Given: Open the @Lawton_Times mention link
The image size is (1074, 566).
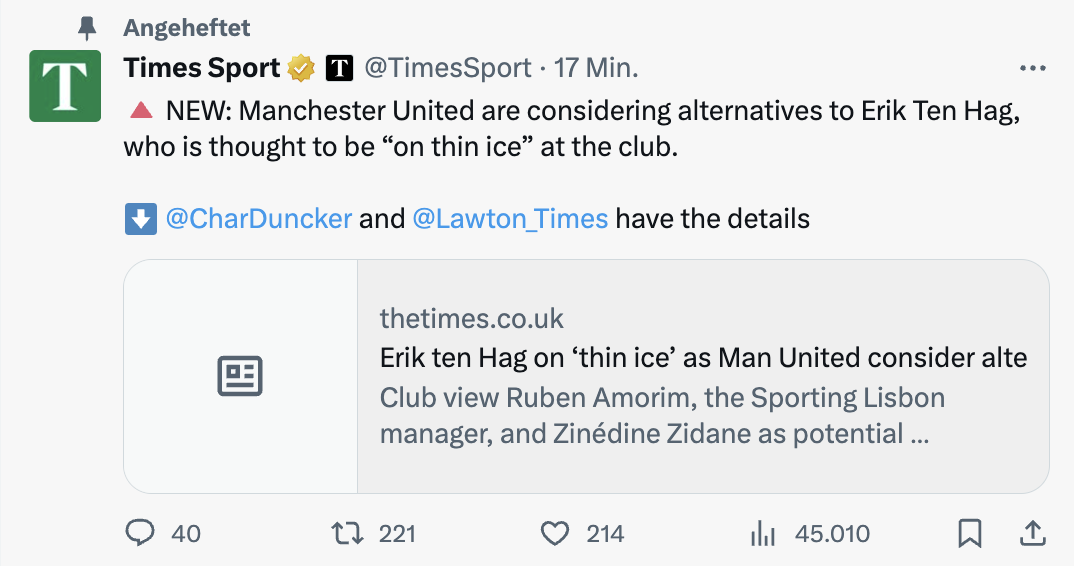Looking at the screenshot, I should tap(510, 218).
